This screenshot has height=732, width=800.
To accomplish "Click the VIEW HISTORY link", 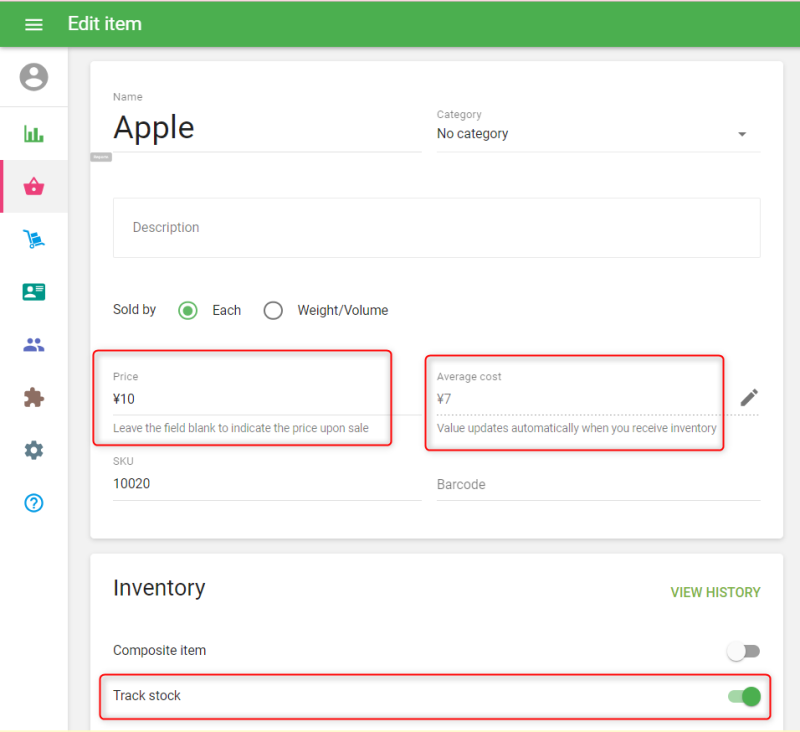I will click(x=715, y=592).
